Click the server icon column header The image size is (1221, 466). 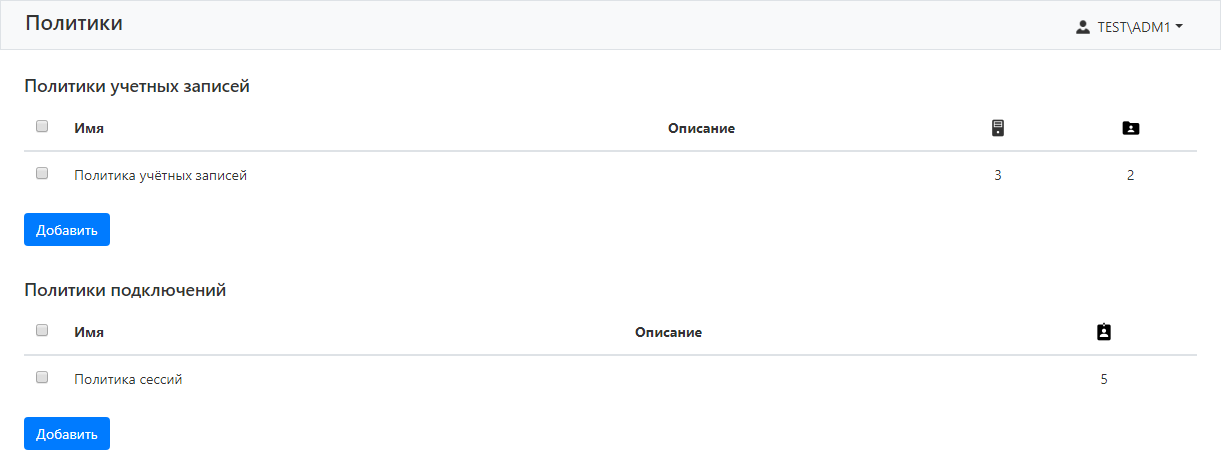pos(997,128)
